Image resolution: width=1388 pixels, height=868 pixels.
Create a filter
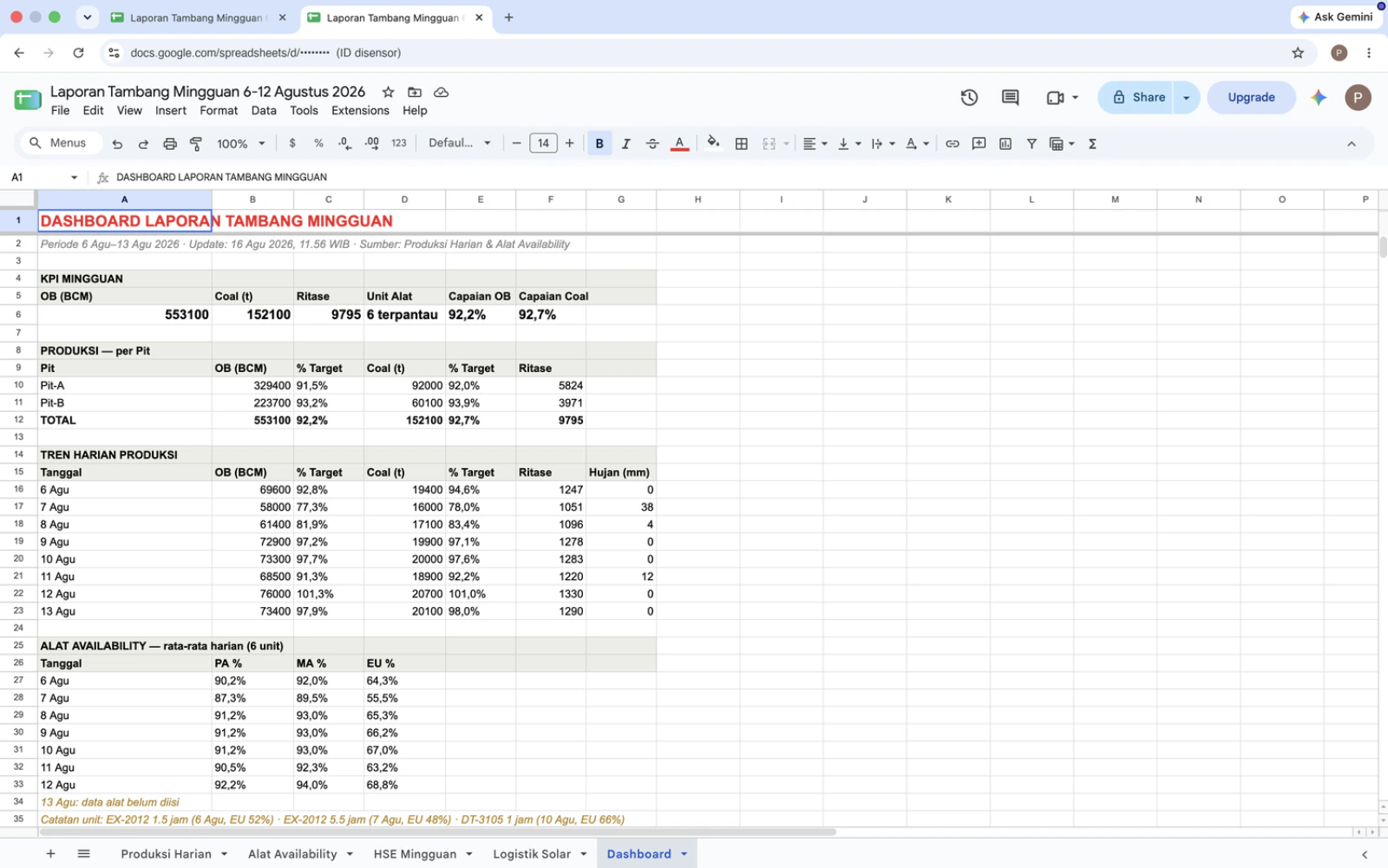click(1031, 144)
